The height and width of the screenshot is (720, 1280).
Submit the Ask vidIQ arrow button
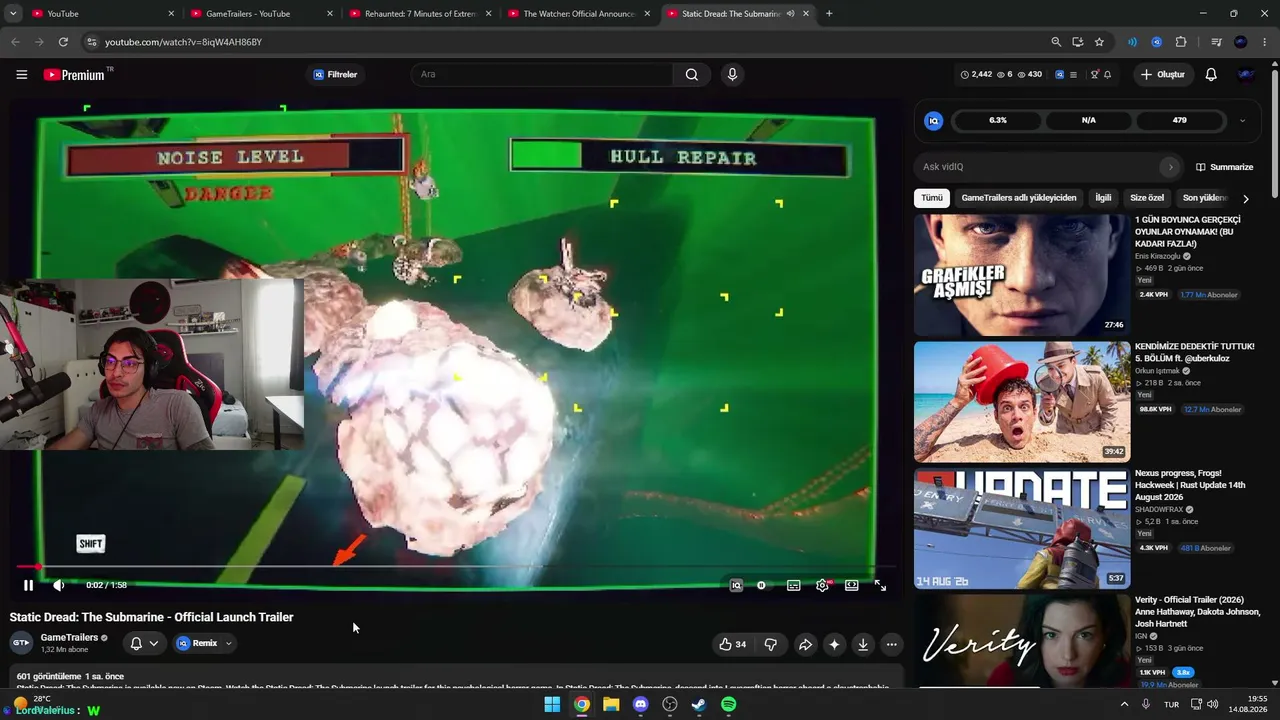pos(1170,167)
